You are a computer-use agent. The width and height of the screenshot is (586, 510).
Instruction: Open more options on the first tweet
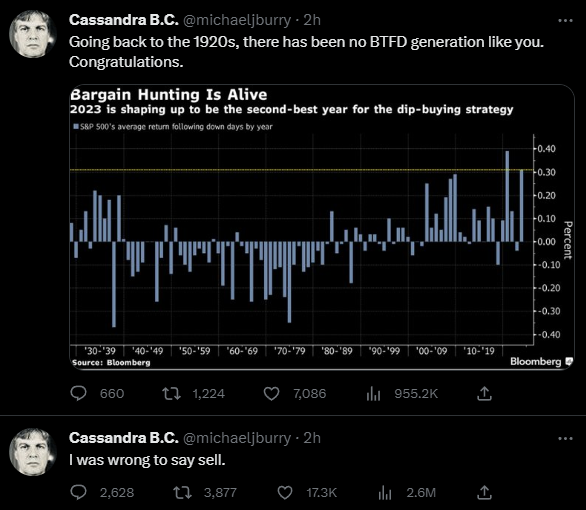click(x=565, y=21)
